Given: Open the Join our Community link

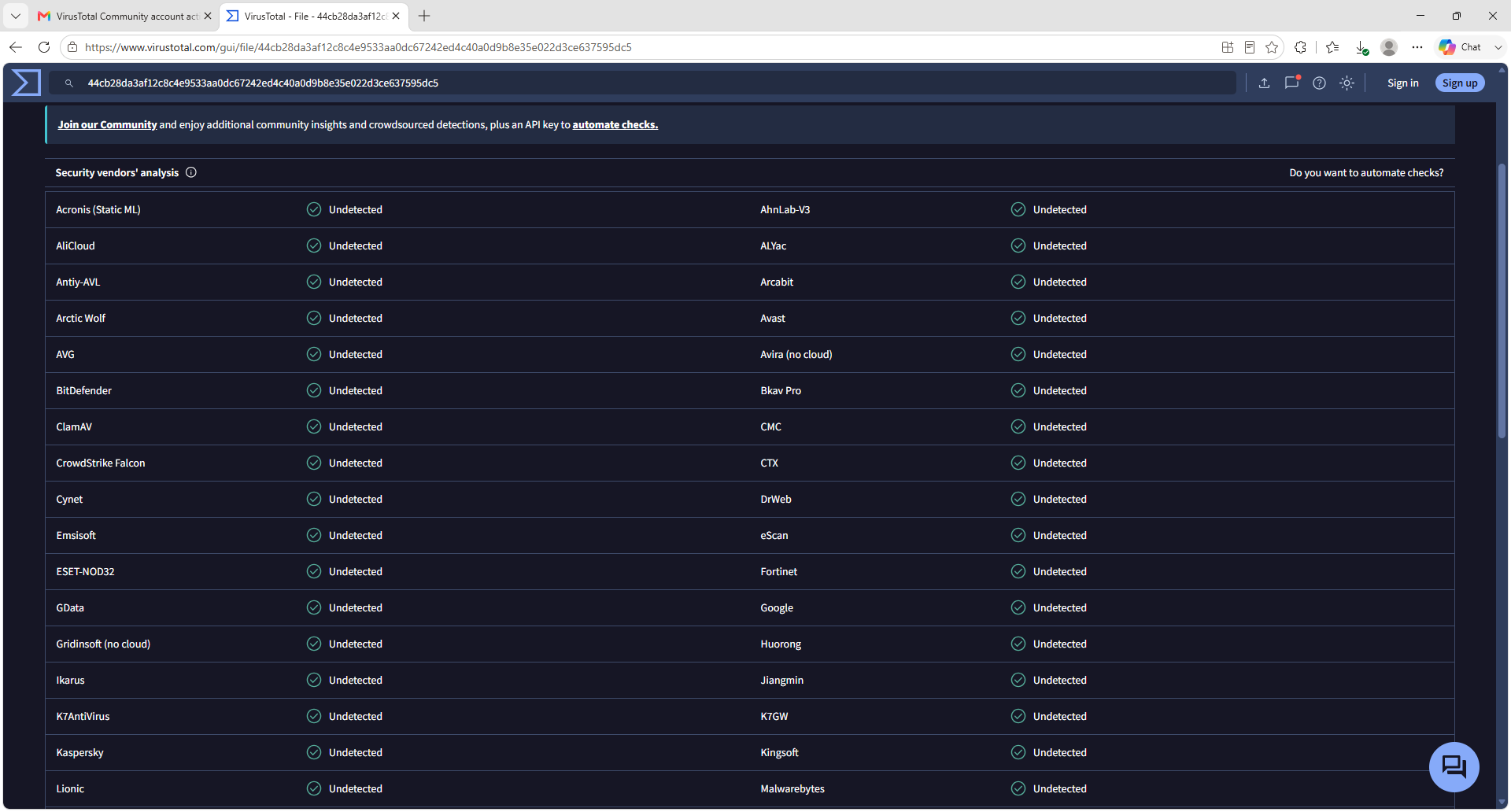Looking at the screenshot, I should click(x=107, y=125).
